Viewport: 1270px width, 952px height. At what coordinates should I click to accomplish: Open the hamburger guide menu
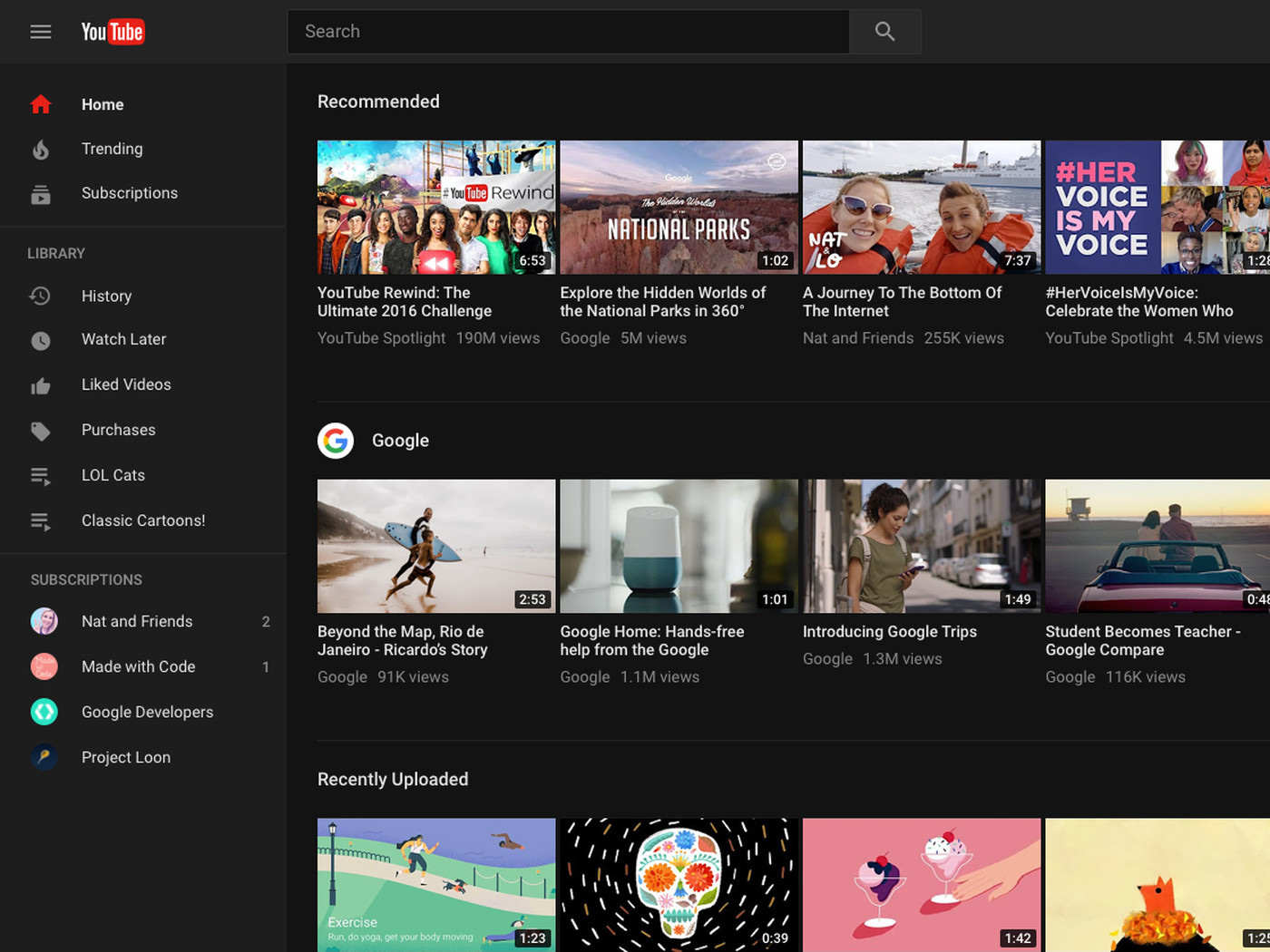pyautogui.click(x=41, y=32)
